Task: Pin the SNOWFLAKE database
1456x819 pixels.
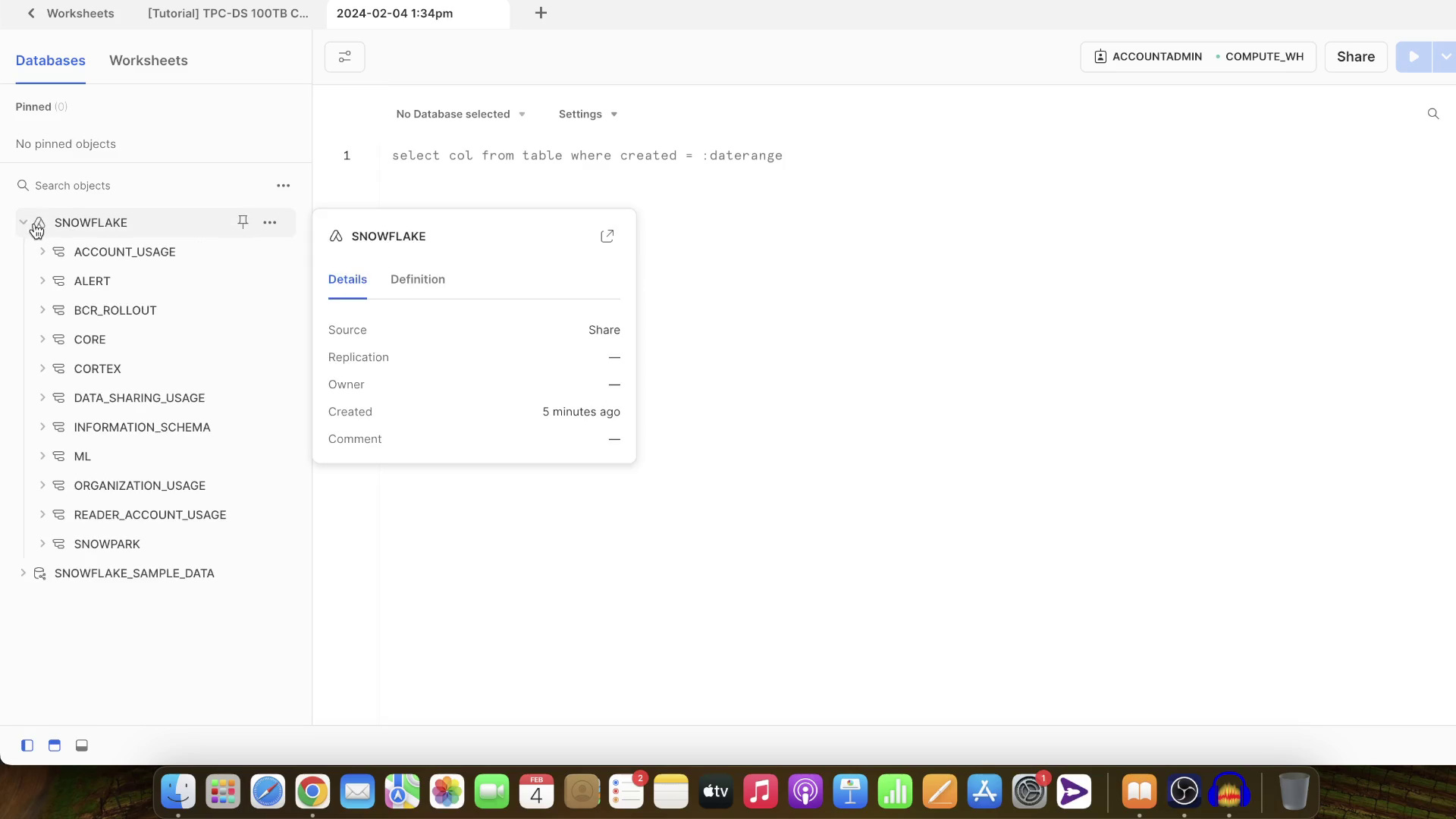Action: pos(243,222)
